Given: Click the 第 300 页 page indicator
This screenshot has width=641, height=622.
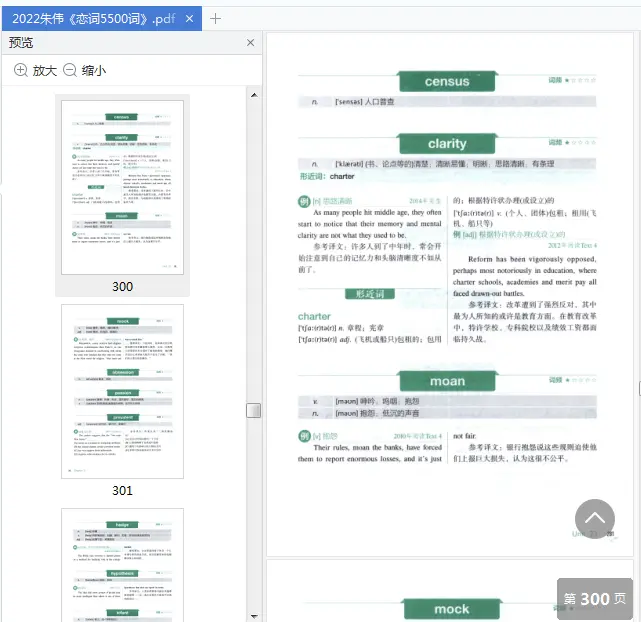Looking at the screenshot, I should click(594, 599).
